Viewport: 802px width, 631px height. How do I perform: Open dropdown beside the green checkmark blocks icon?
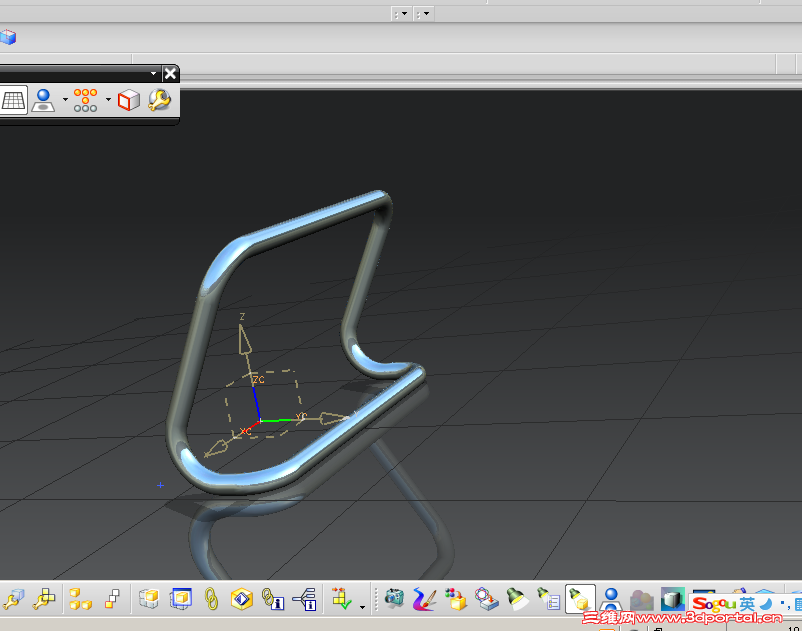(x=362, y=607)
